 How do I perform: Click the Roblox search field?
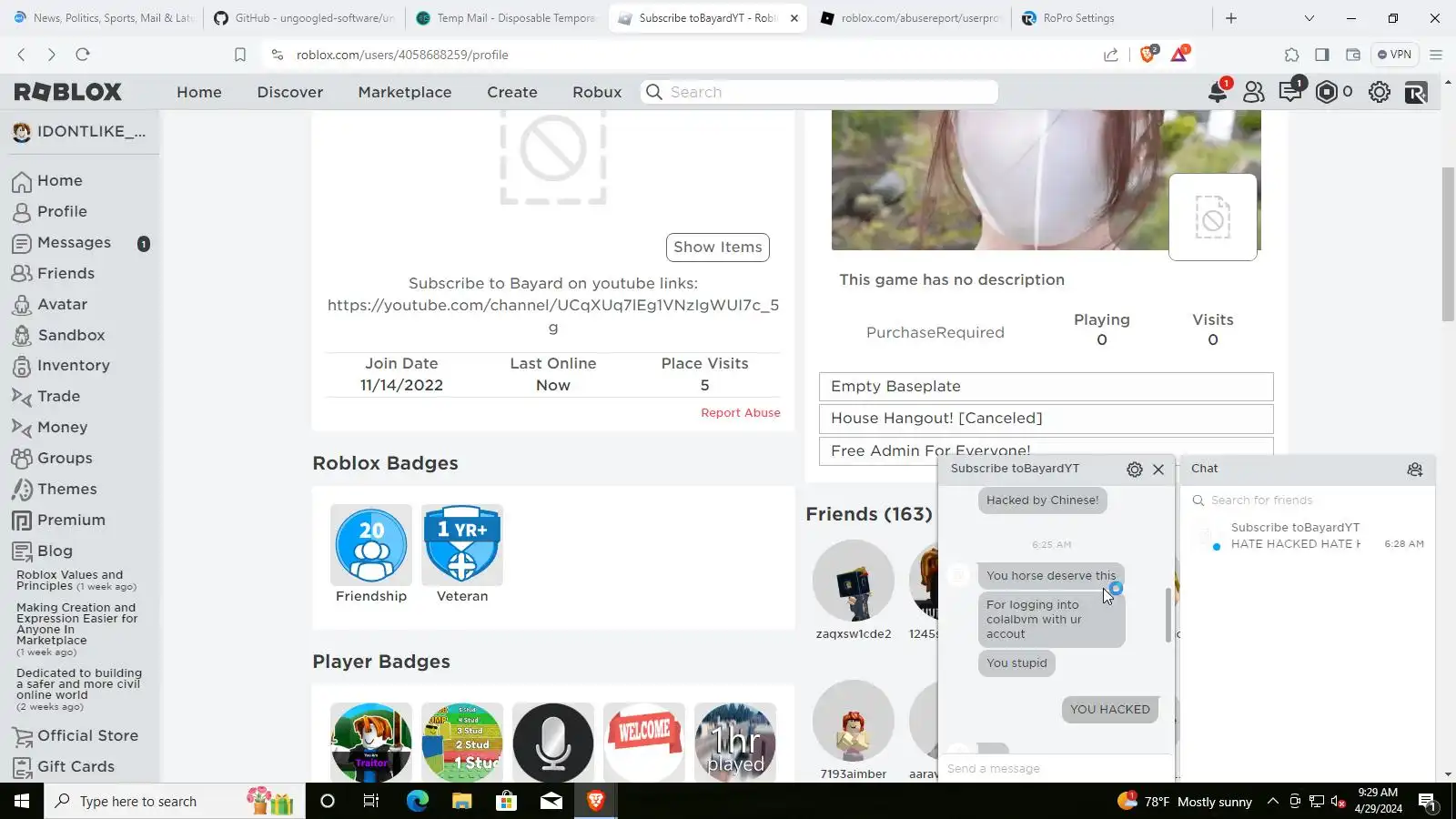pos(819,92)
